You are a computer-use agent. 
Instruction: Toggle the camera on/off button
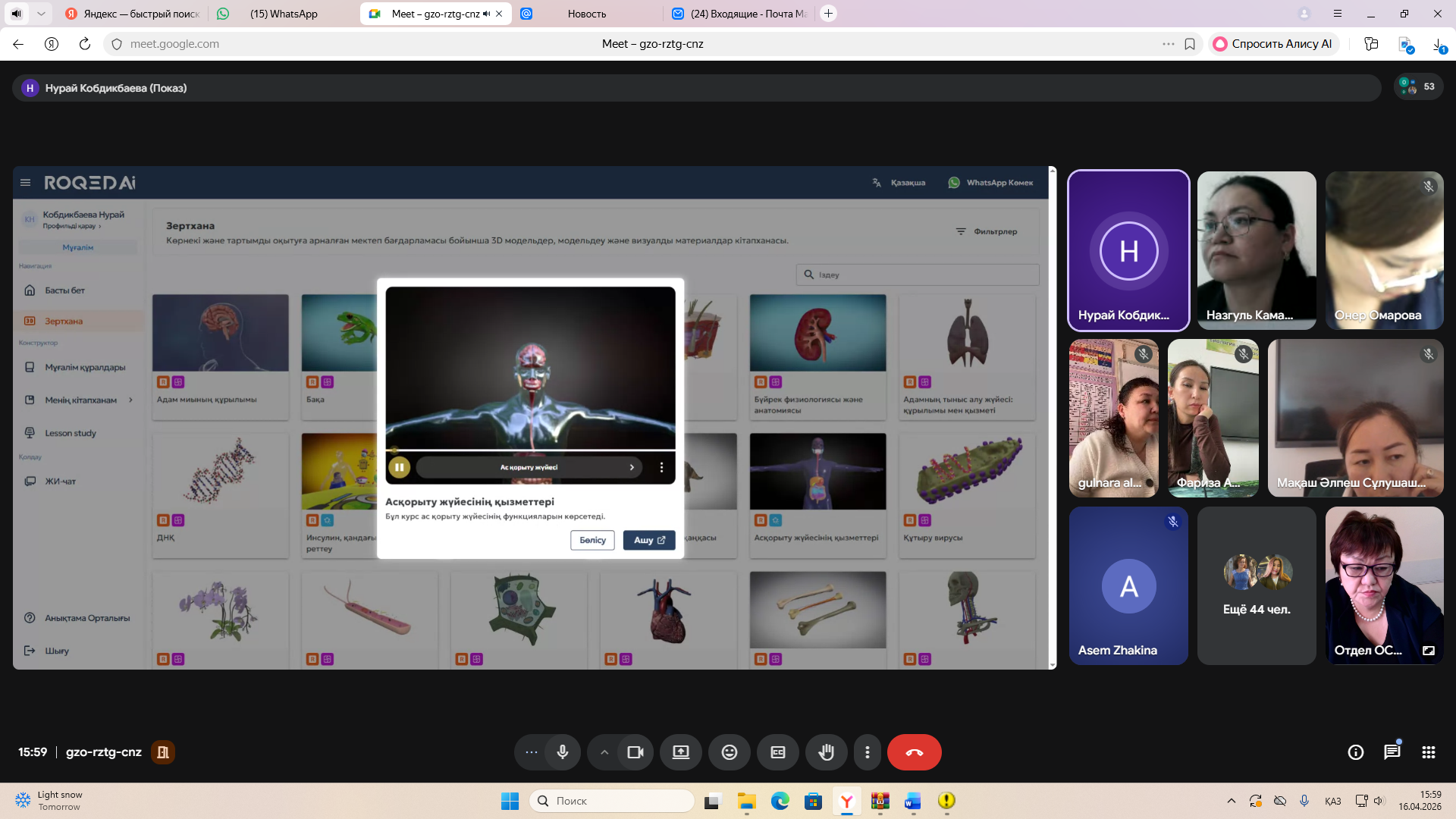pyautogui.click(x=635, y=752)
